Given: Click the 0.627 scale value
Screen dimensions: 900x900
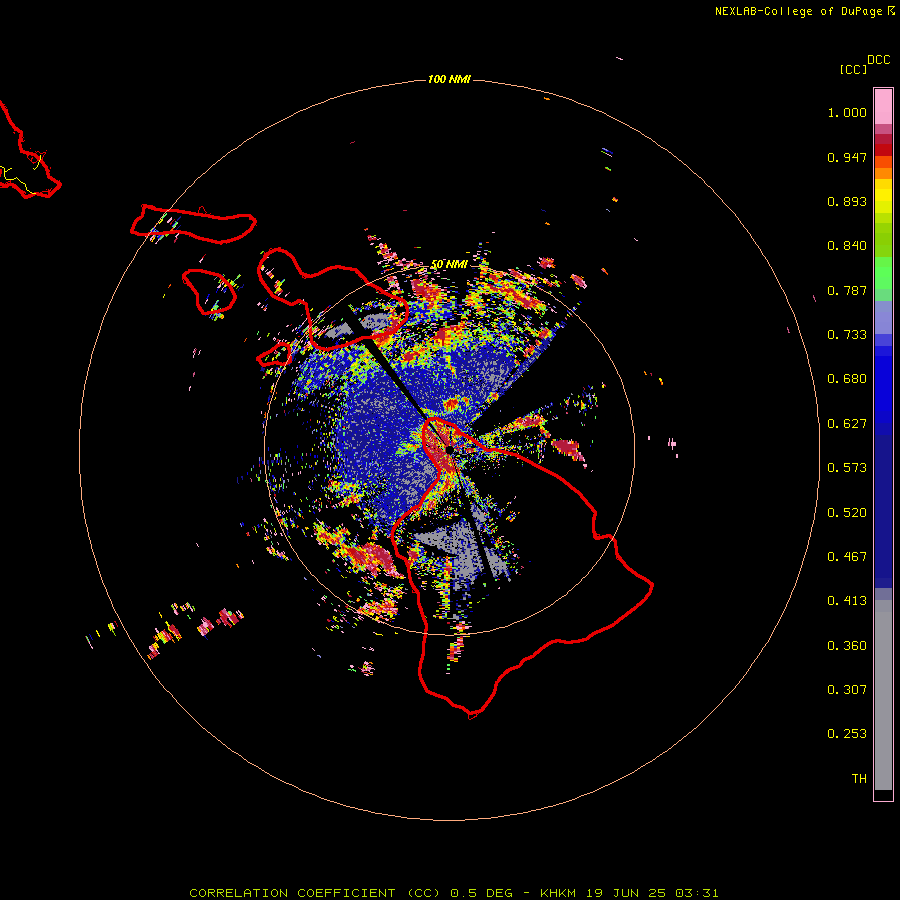Looking at the screenshot, I should pos(847,424).
